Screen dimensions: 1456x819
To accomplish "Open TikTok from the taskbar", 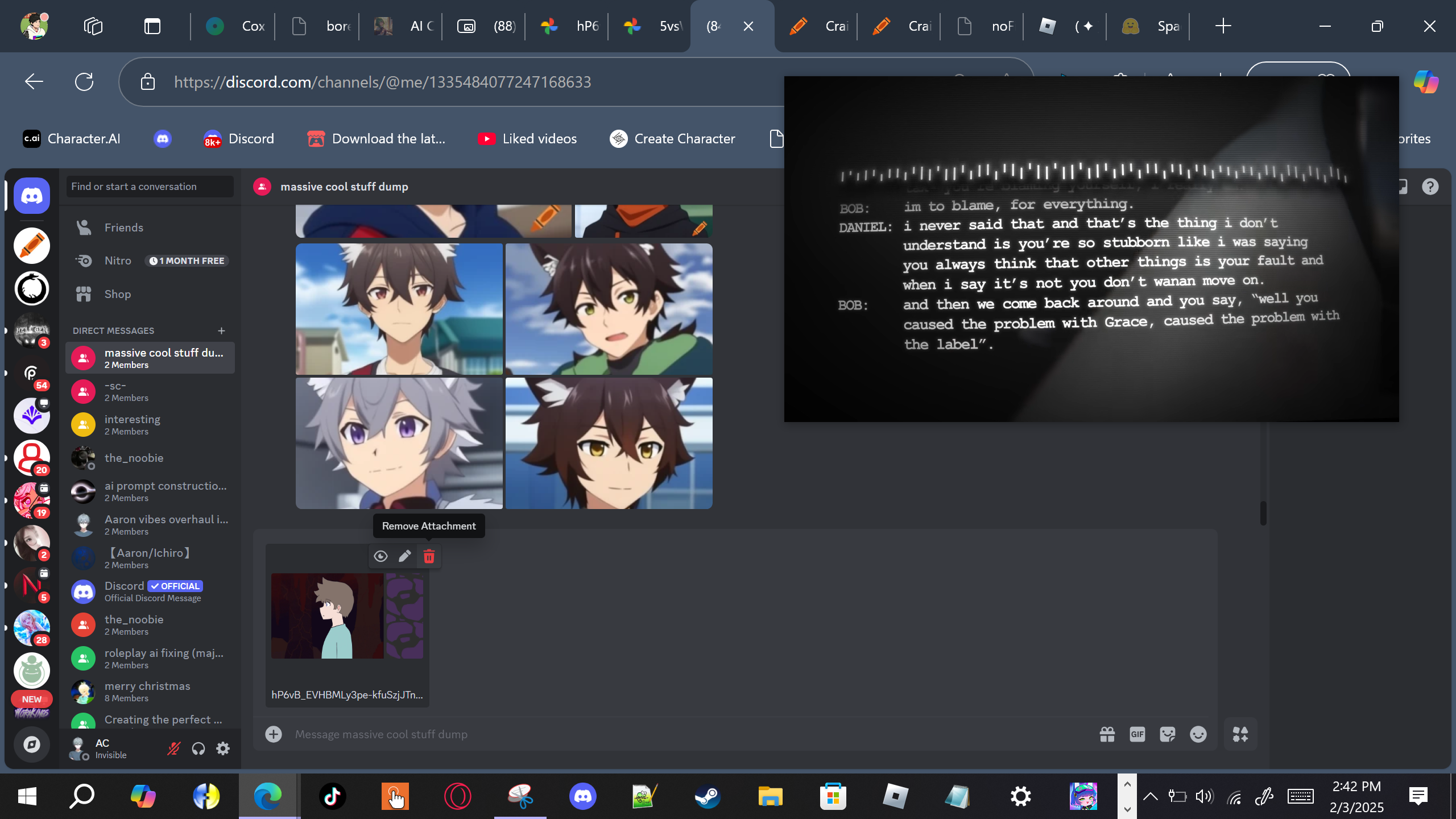I will click(332, 796).
